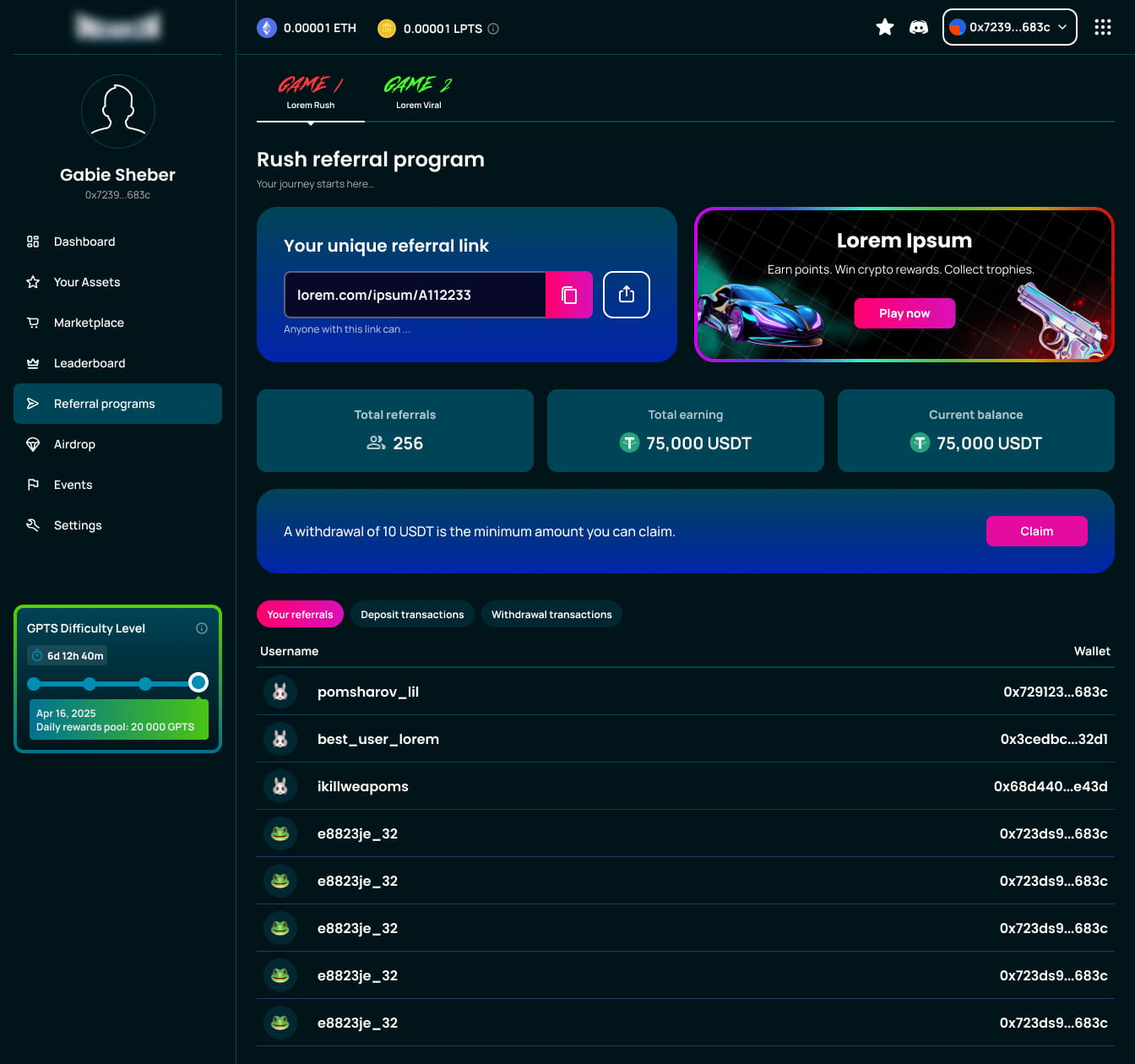Click the last difficulty level slider point

click(x=198, y=682)
